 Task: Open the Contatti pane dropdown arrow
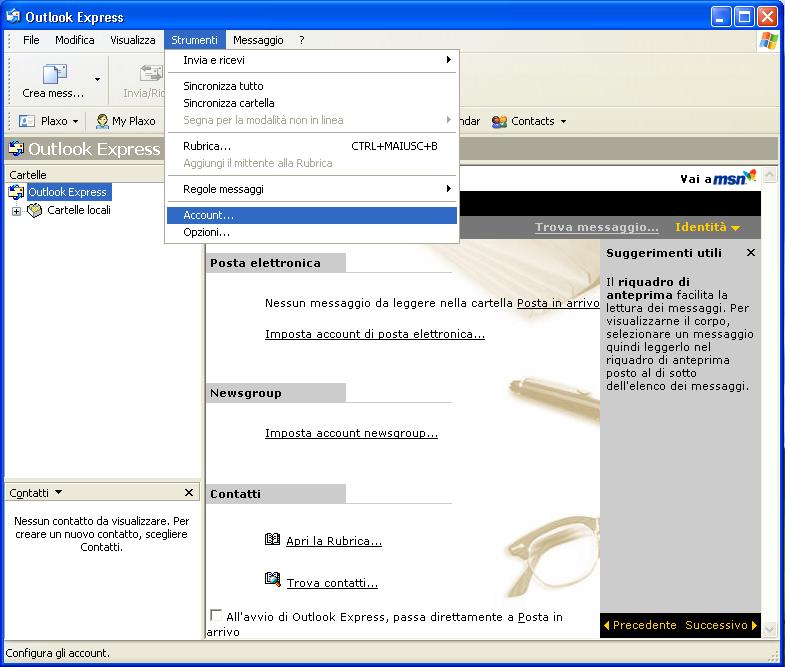pyautogui.click(x=58, y=492)
